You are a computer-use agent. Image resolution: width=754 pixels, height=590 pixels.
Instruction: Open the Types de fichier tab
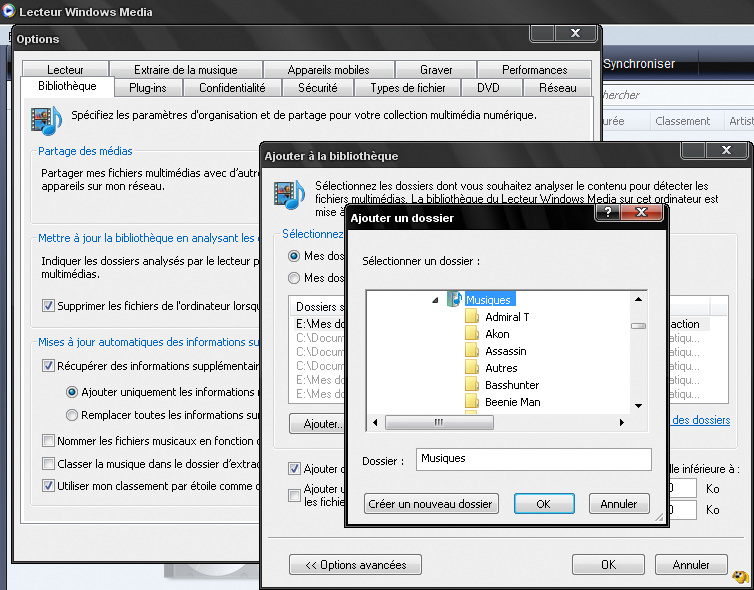click(408, 88)
